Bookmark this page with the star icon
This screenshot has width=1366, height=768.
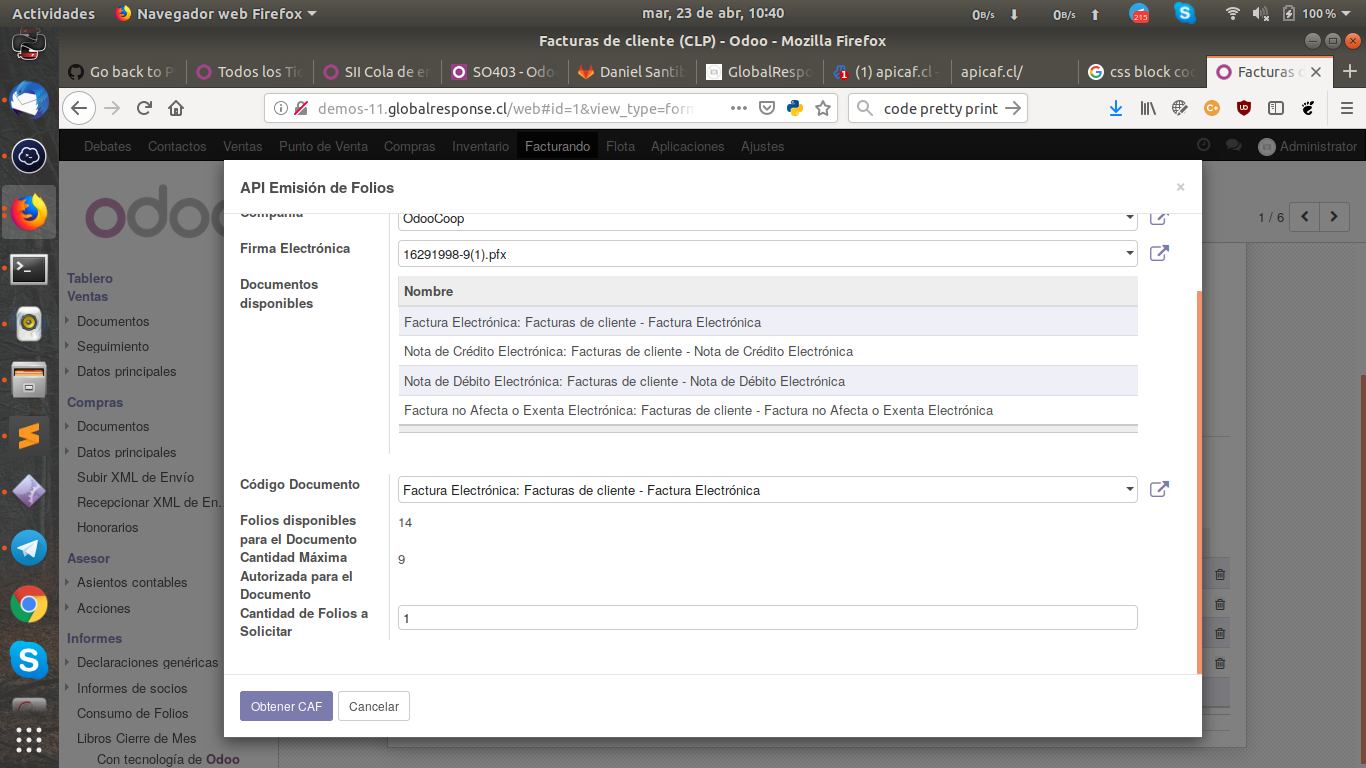pyautogui.click(x=822, y=108)
